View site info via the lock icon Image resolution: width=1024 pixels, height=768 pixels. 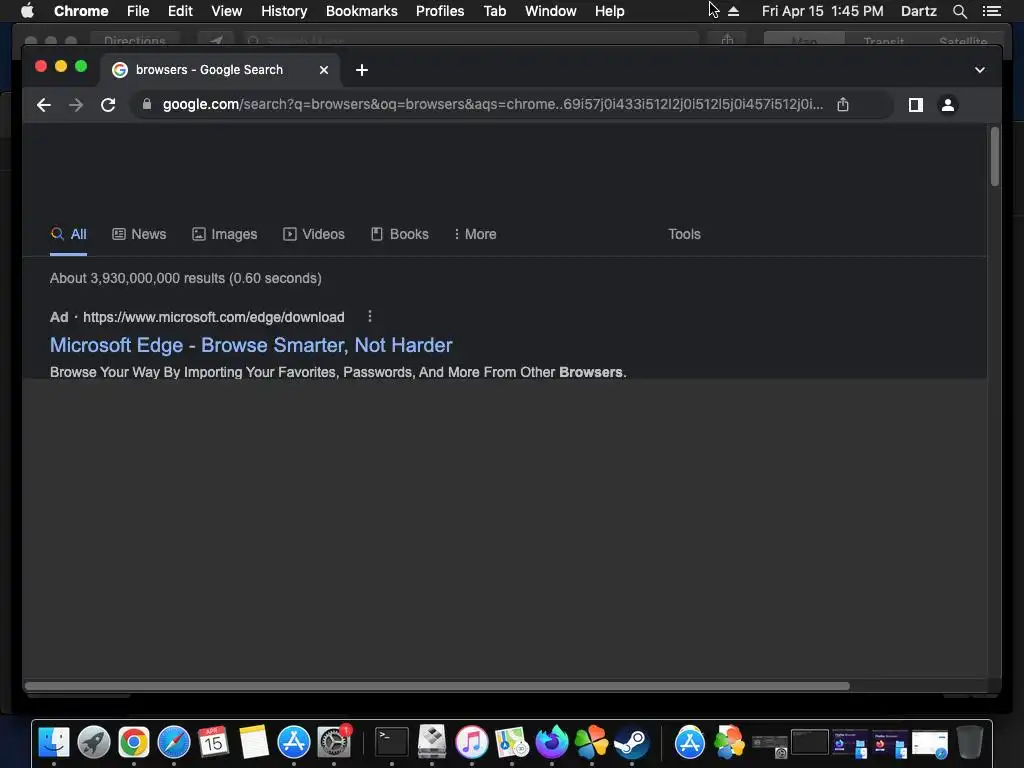[x=147, y=104]
